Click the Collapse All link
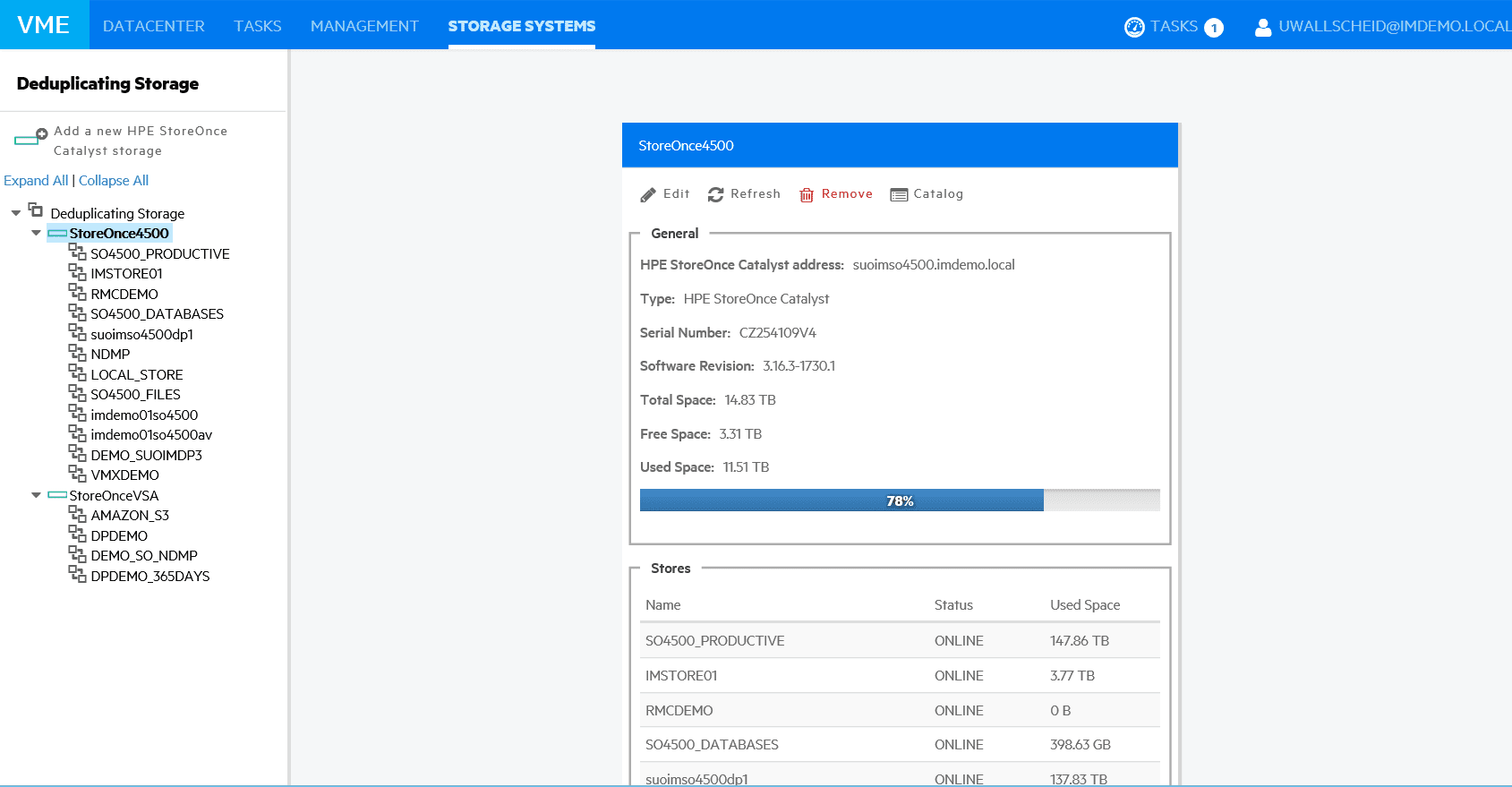Viewport: 1512px width, 787px height. [114, 180]
